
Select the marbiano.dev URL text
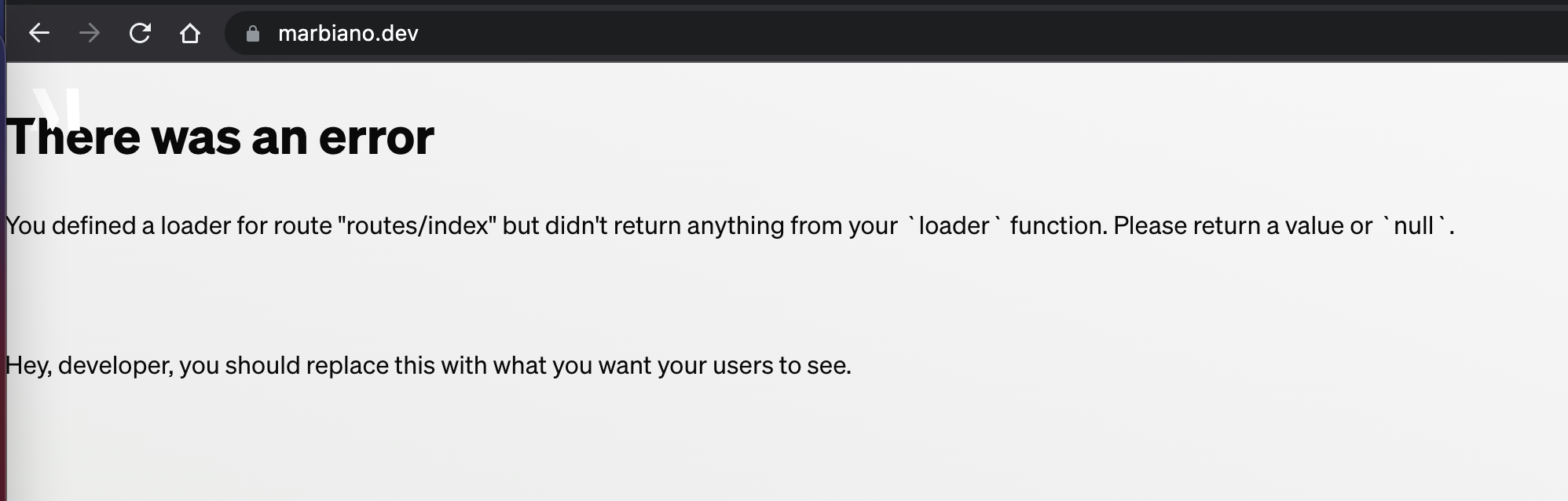[348, 33]
